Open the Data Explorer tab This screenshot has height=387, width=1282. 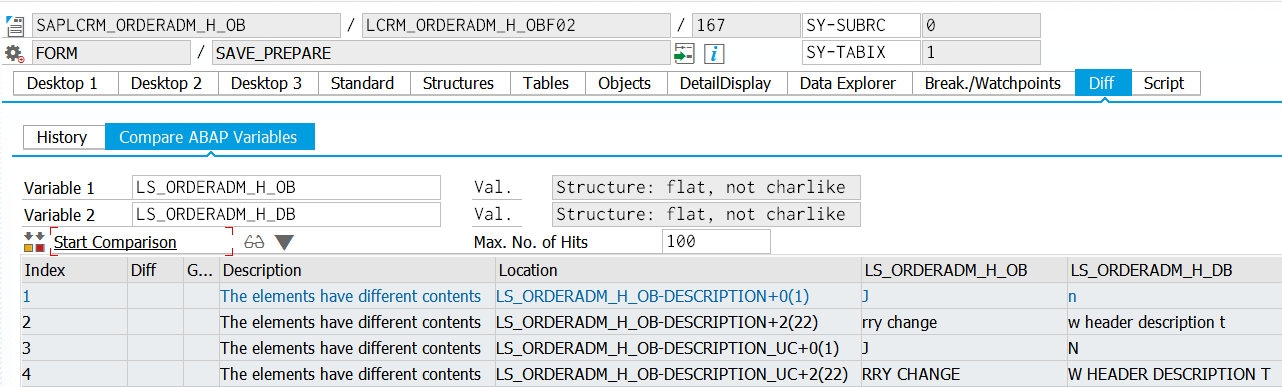pos(849,83)
